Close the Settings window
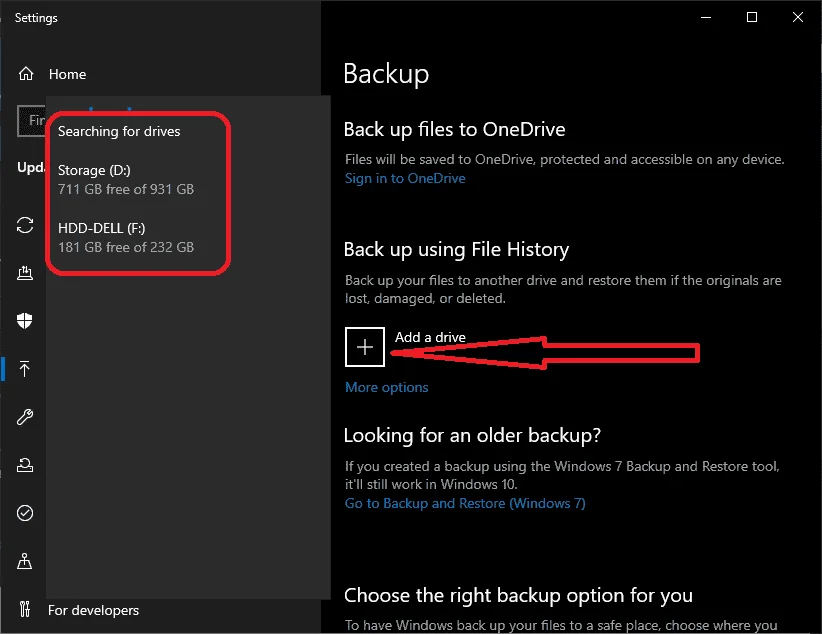 click(797, 17)
